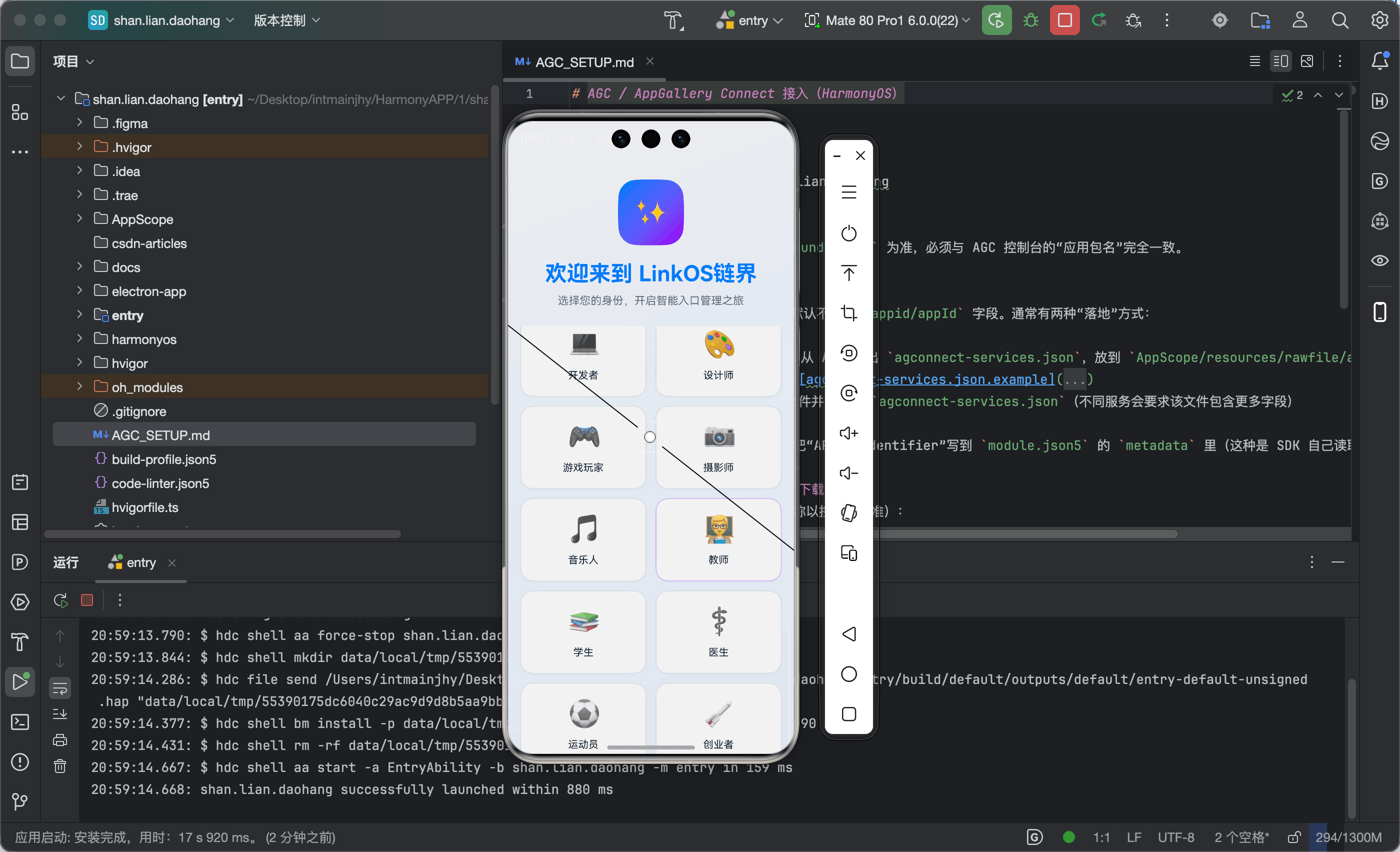Image resolution: width=1400 pixels, height=852 pixels.
Task: Open the Git branch tool window
Action: 20,801
